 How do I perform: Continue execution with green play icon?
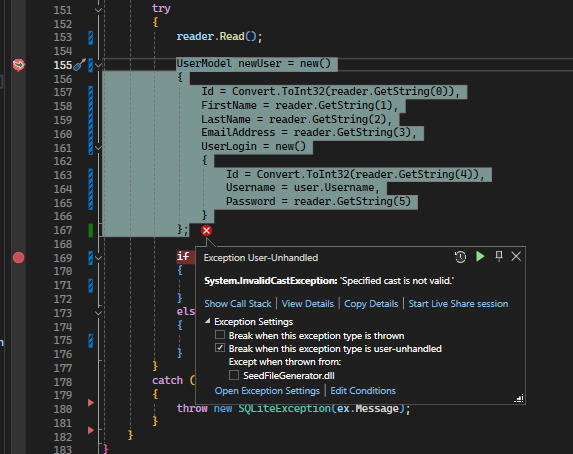480,257
